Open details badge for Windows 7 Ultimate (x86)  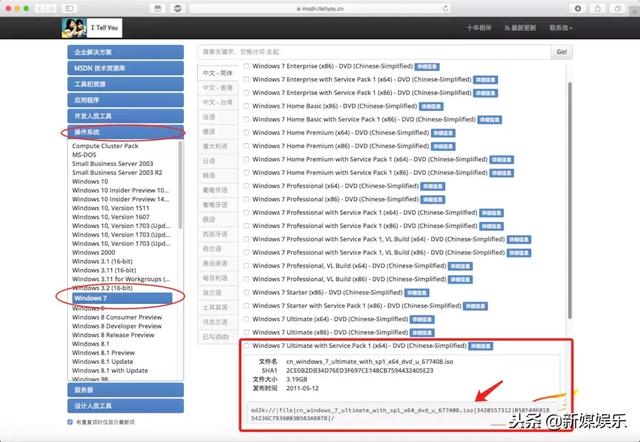tap(422, 333)
